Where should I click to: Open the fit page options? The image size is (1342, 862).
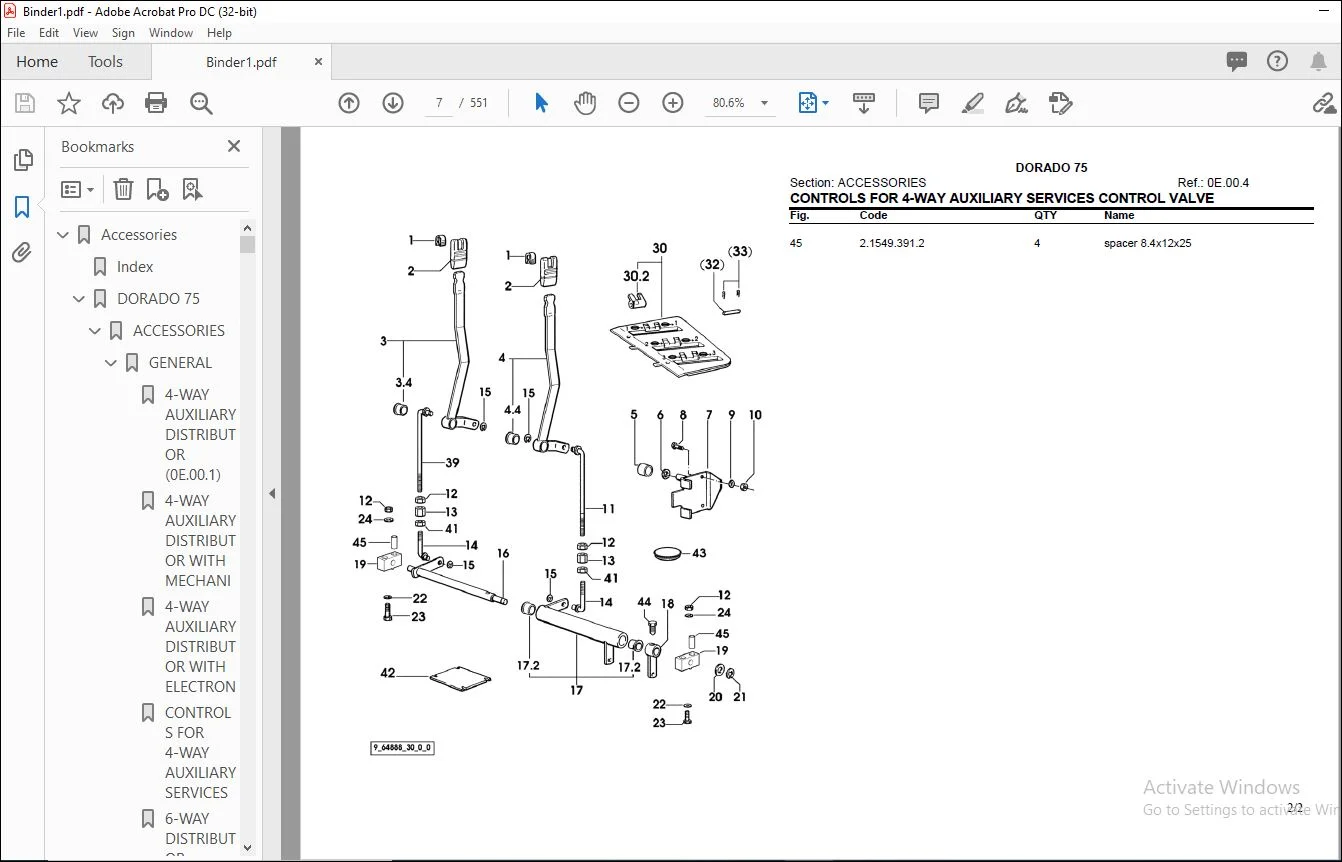[x=813, y=103]
